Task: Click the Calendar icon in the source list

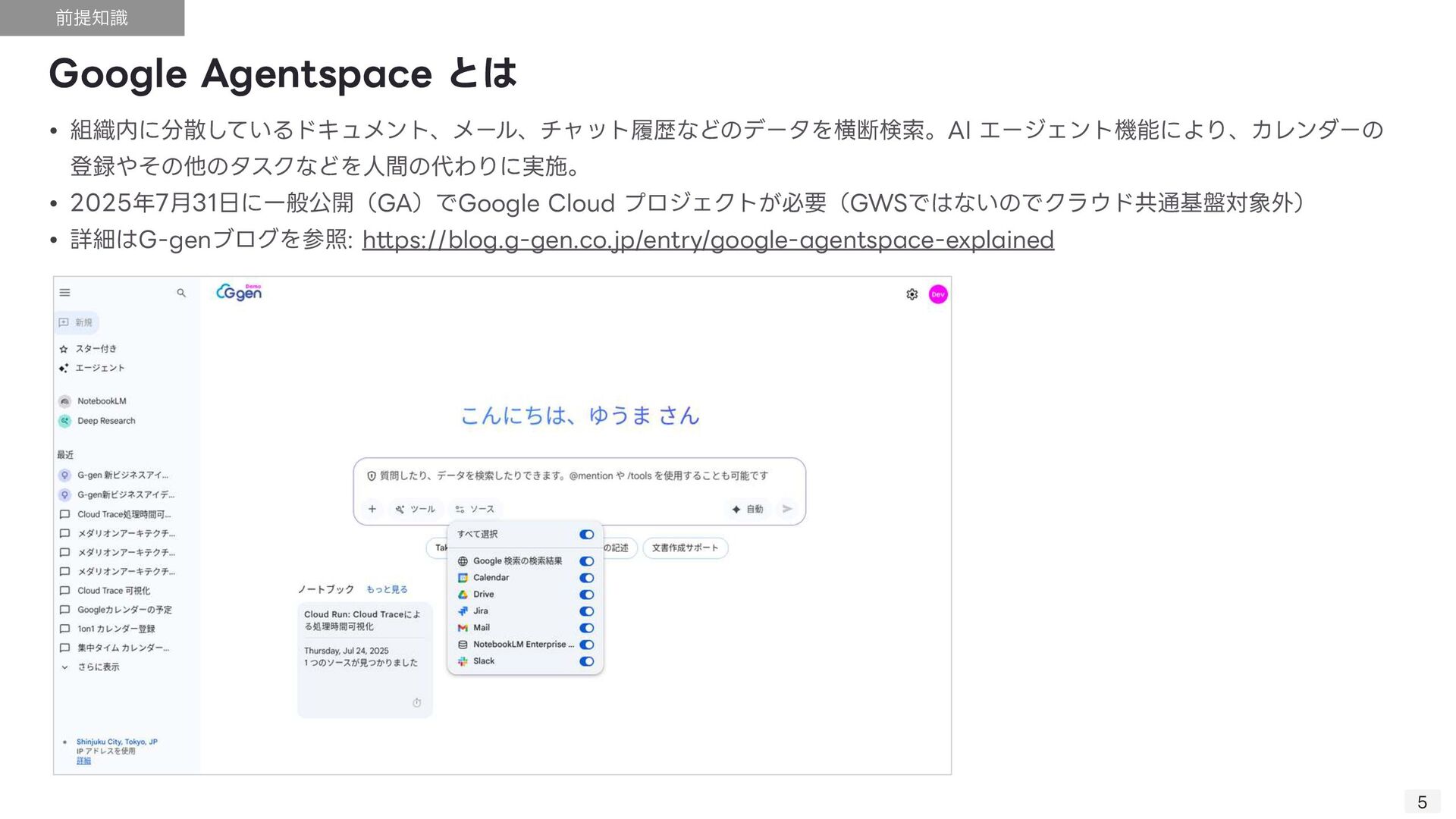Action: (x=463, y=578)
